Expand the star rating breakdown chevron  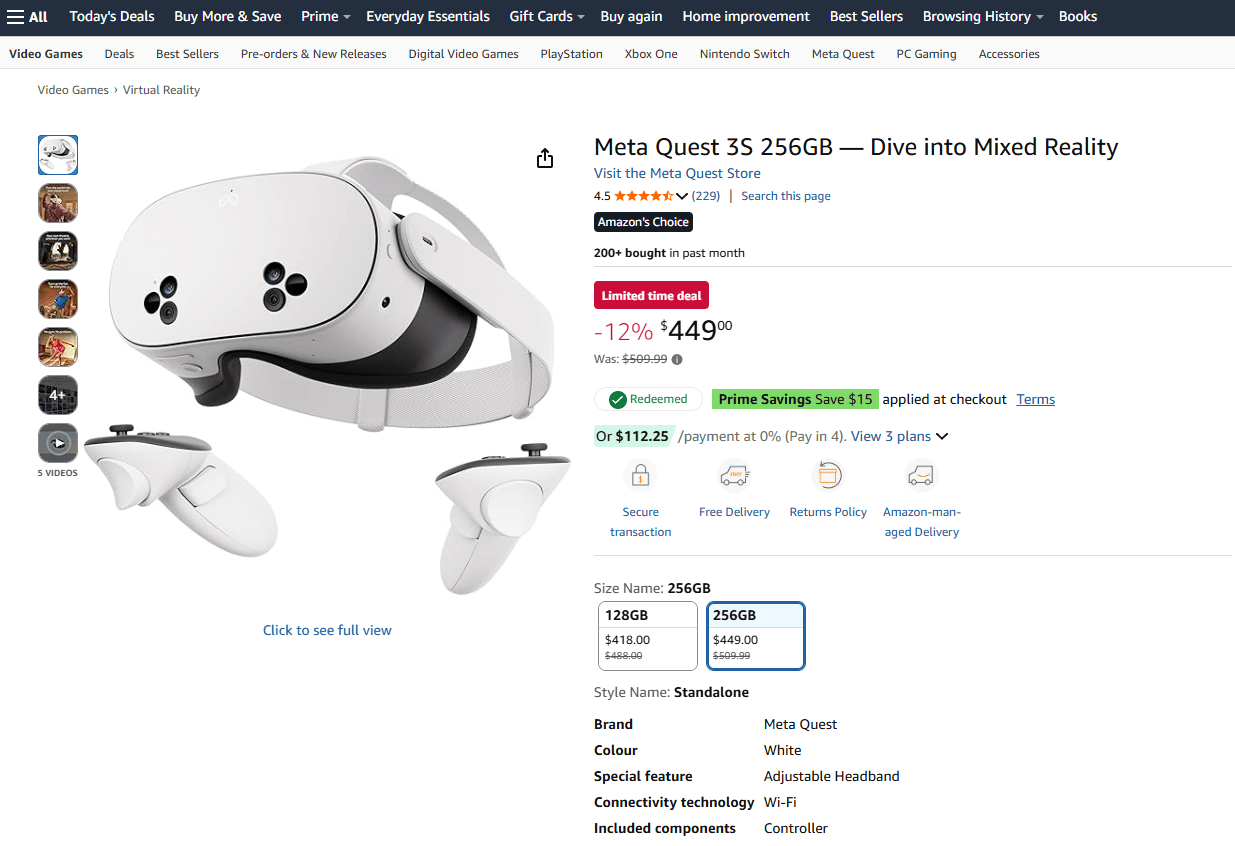coord(682,196)
